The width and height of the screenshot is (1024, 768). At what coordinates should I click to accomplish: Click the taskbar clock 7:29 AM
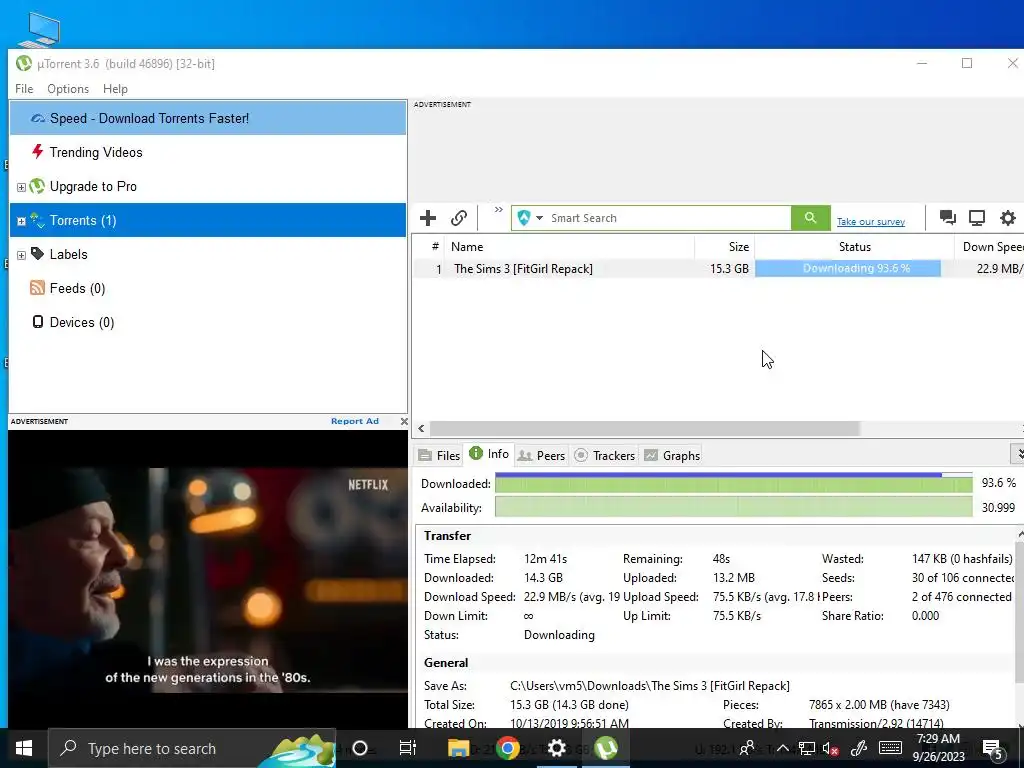pos(938,748)
